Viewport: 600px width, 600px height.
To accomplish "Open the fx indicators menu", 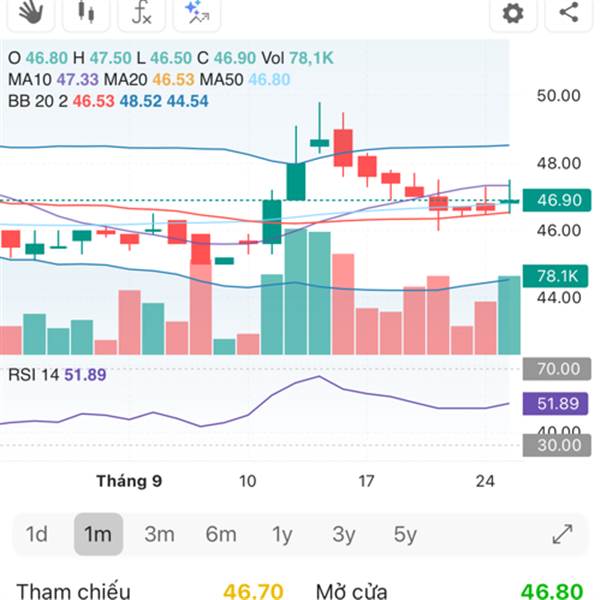I will coord(142,12).
